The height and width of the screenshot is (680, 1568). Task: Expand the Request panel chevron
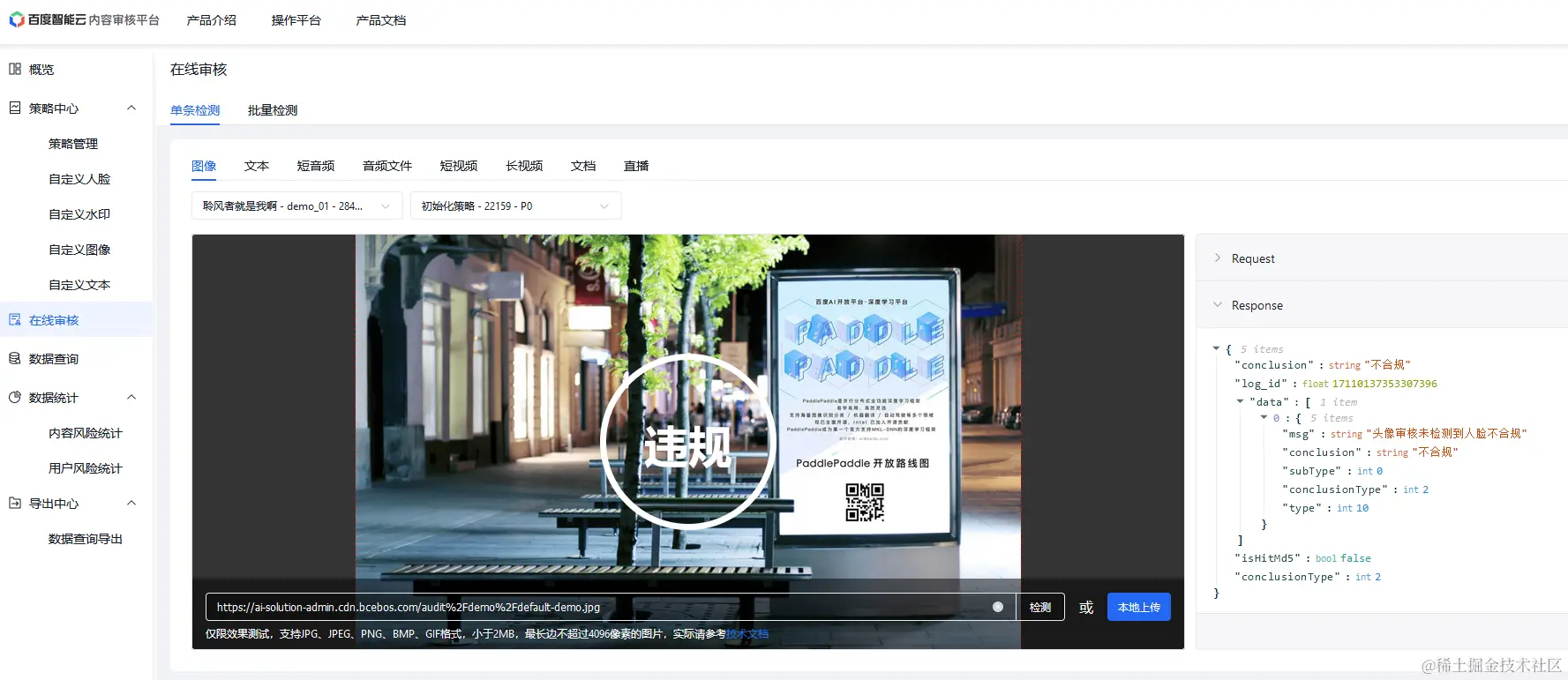(1218, 258)
